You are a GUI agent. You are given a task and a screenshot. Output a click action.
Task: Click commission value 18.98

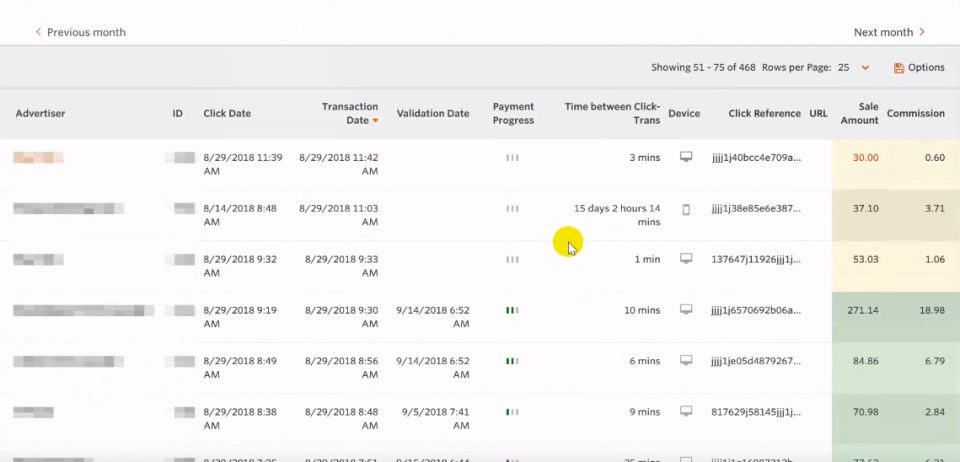point(932,310)
